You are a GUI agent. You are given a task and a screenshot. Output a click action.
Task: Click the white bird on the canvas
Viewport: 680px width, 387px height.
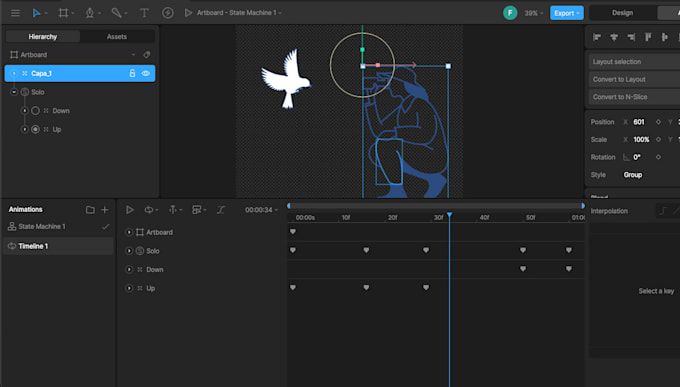(x=286, y=78)
